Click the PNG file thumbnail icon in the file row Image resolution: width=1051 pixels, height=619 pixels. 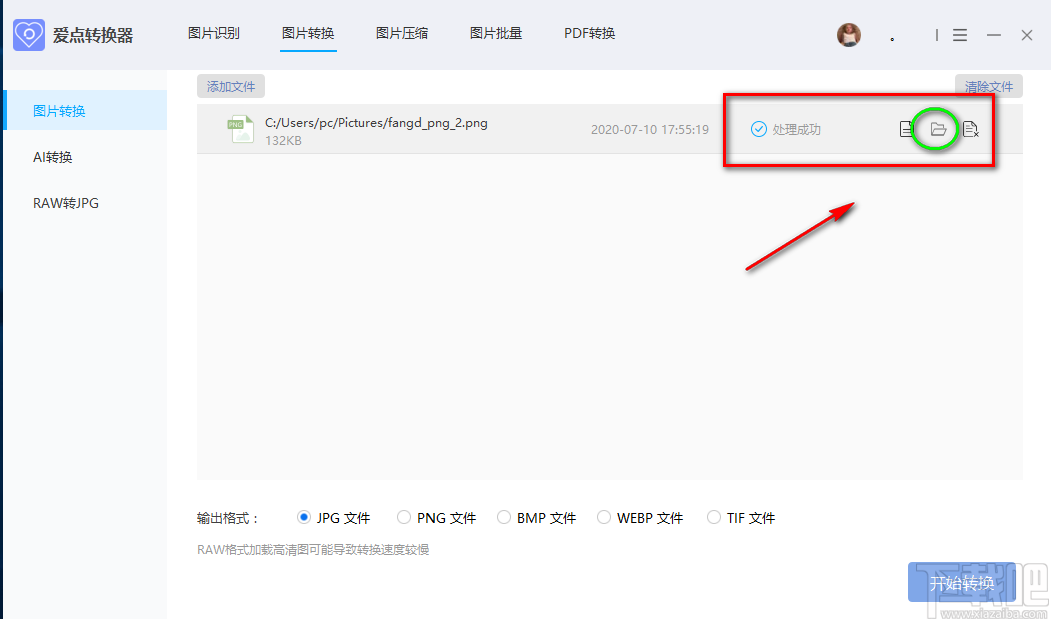coord(240,128)
